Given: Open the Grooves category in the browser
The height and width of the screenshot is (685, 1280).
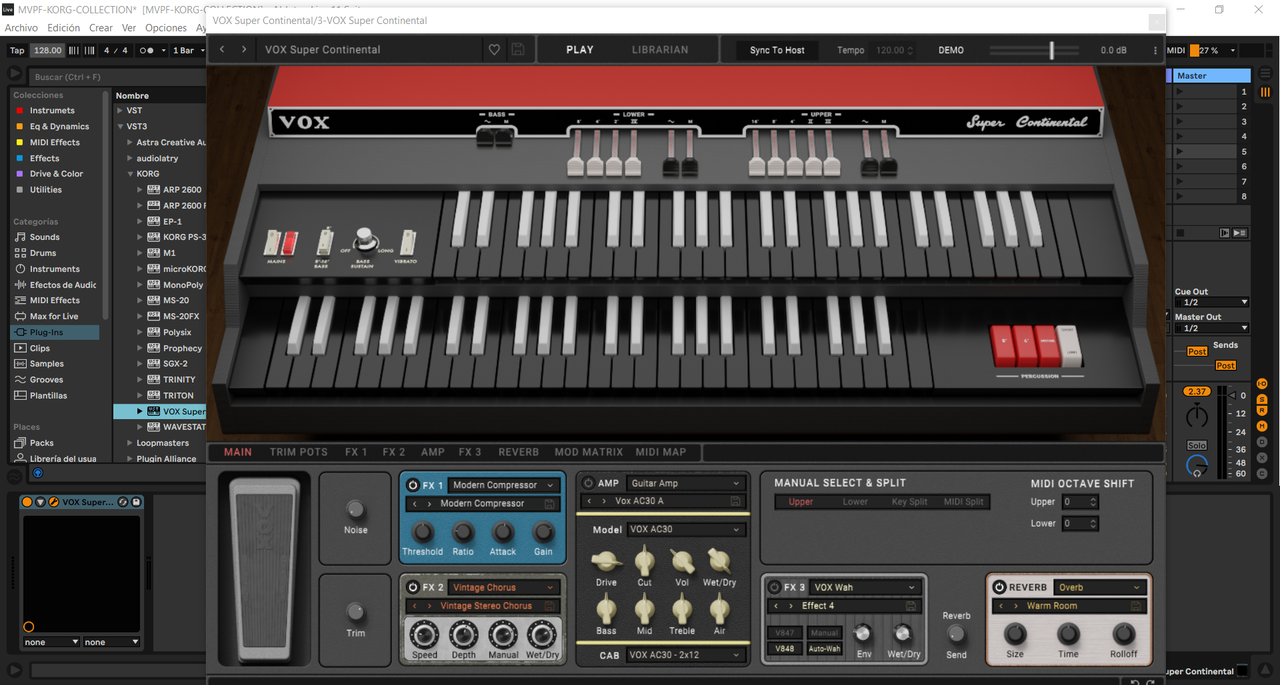Looking at the screenshot, I should pos(46,380).
